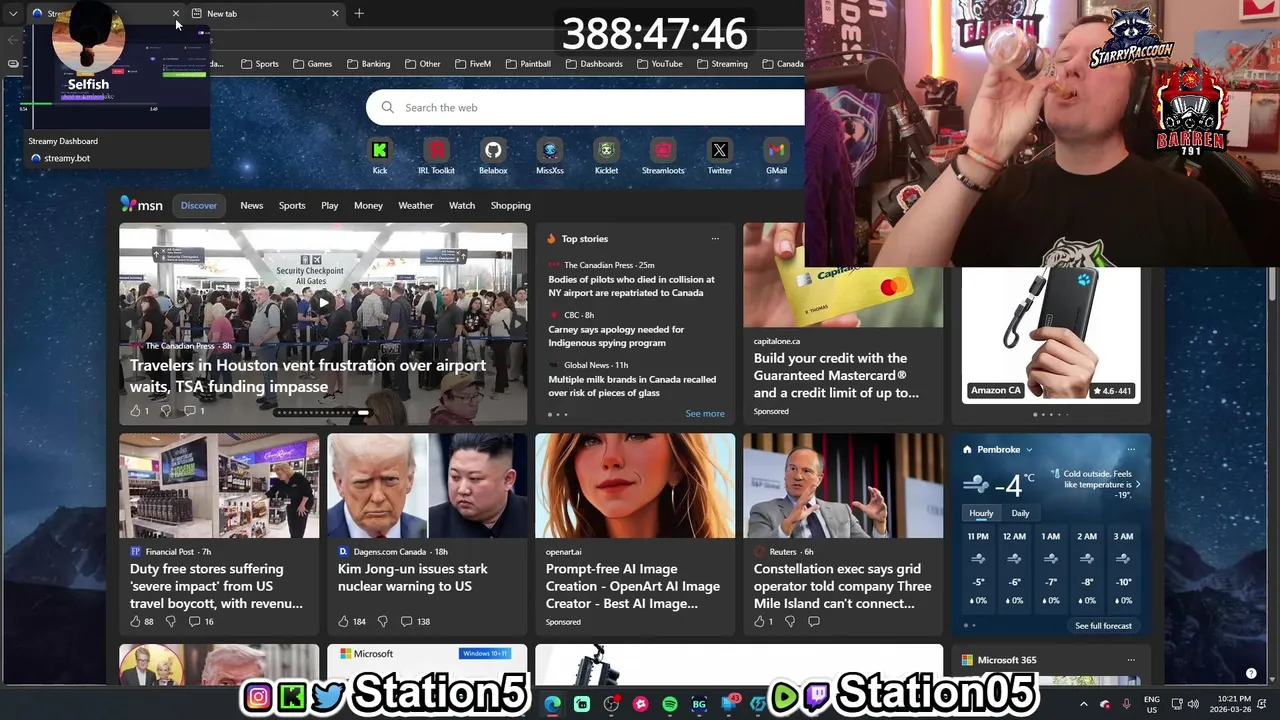Like the duty free stores article
The image size is (1280, 720).
coord(136,621)
